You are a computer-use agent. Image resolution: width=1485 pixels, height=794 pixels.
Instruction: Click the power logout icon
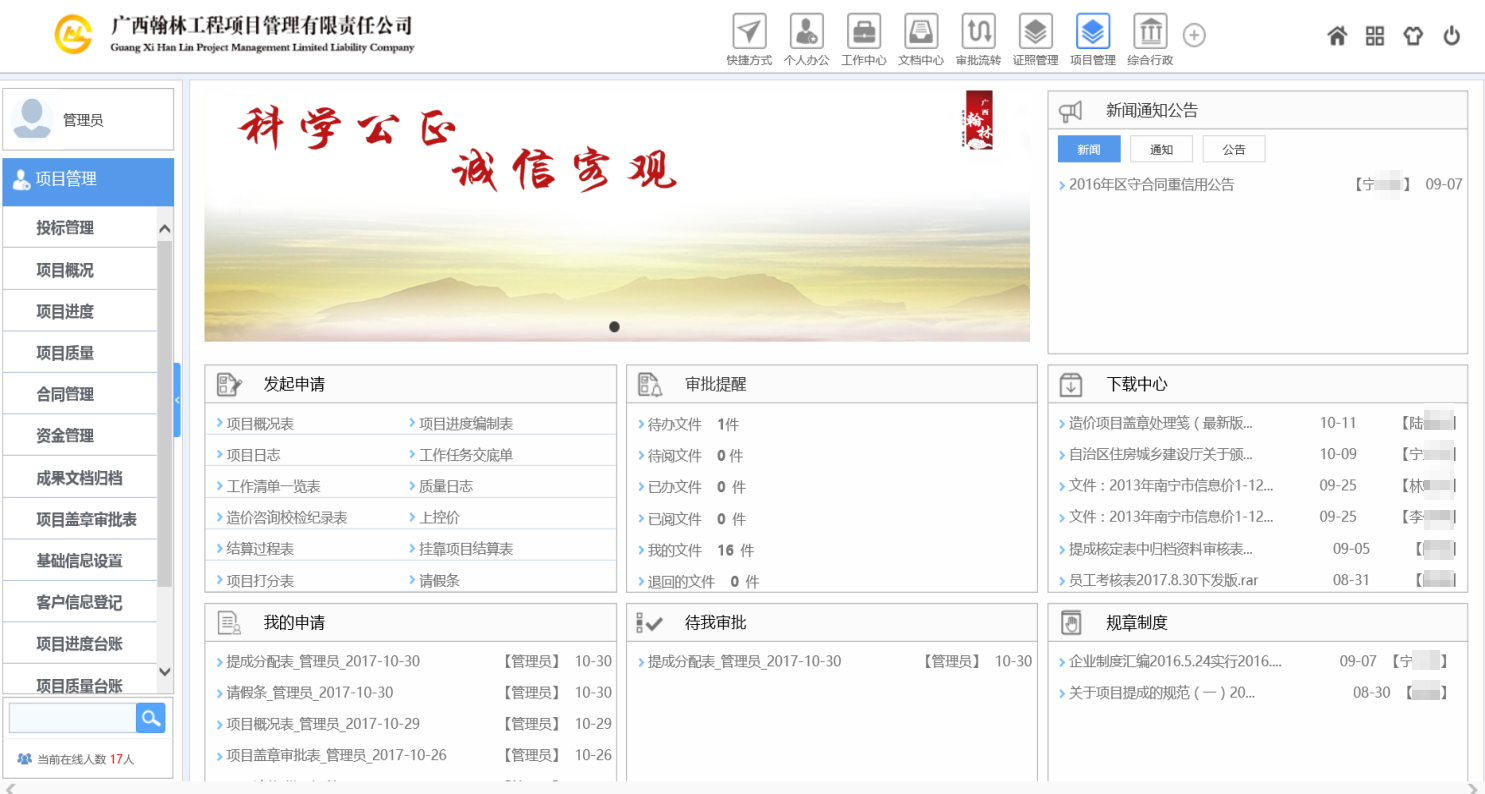(1452, 36)
